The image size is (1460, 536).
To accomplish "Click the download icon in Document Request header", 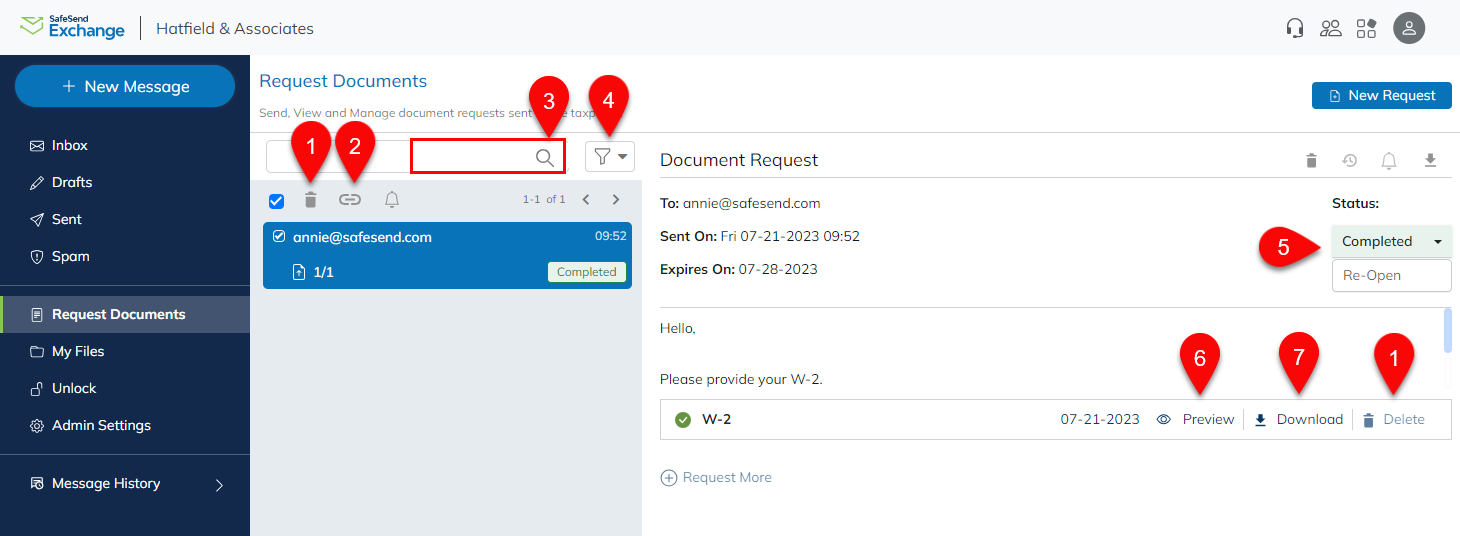I will coord(1430,160).
